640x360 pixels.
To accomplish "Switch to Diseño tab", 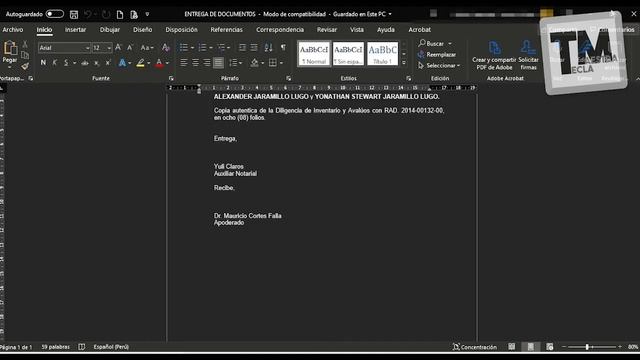I will click(x=142, y=30).
